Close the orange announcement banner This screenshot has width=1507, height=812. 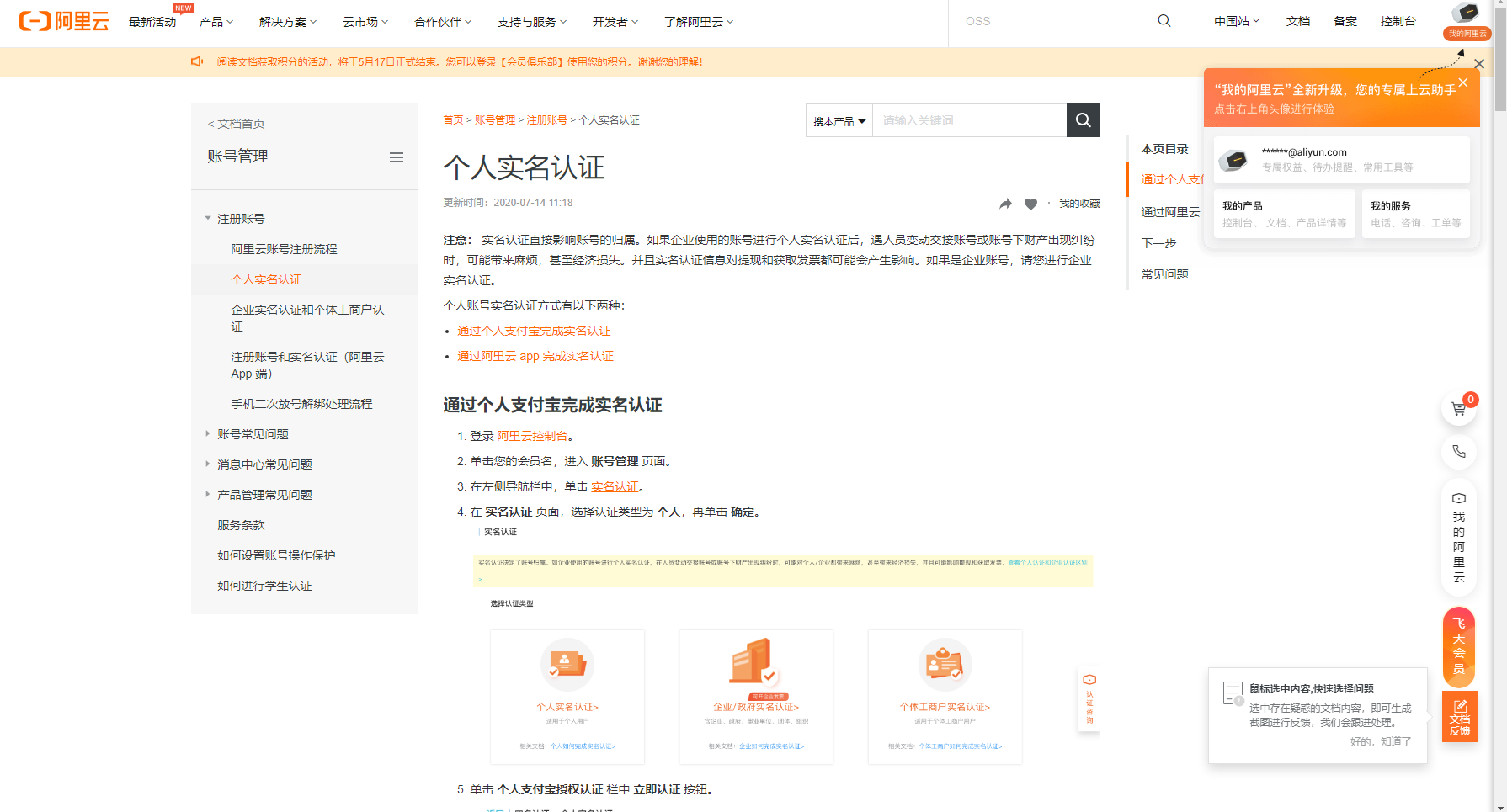[x=1479, y=64]
